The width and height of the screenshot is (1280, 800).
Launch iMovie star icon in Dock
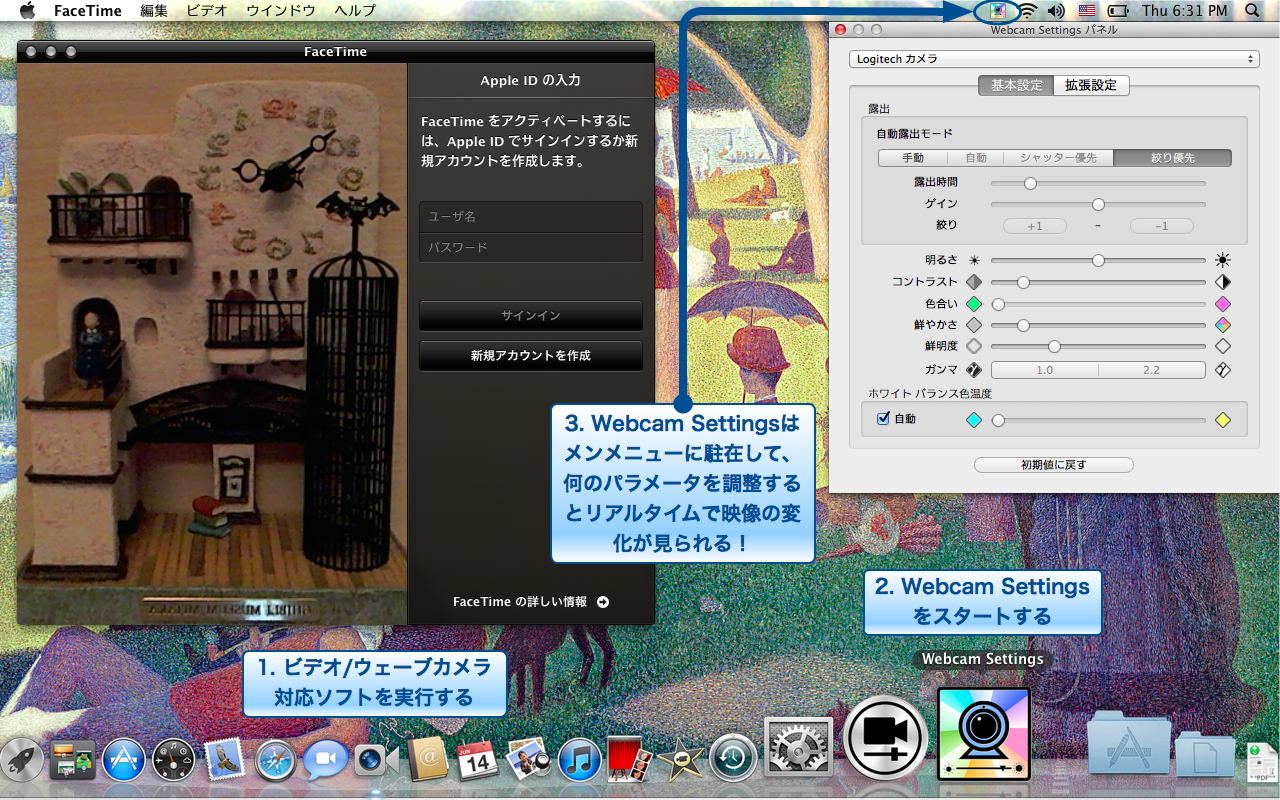[681, 761]
